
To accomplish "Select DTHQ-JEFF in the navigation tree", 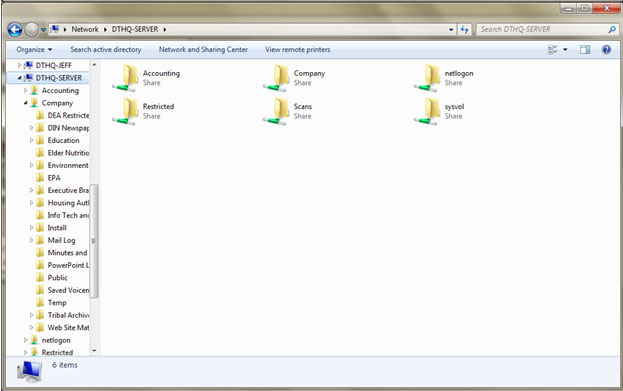I will [54, 65].
